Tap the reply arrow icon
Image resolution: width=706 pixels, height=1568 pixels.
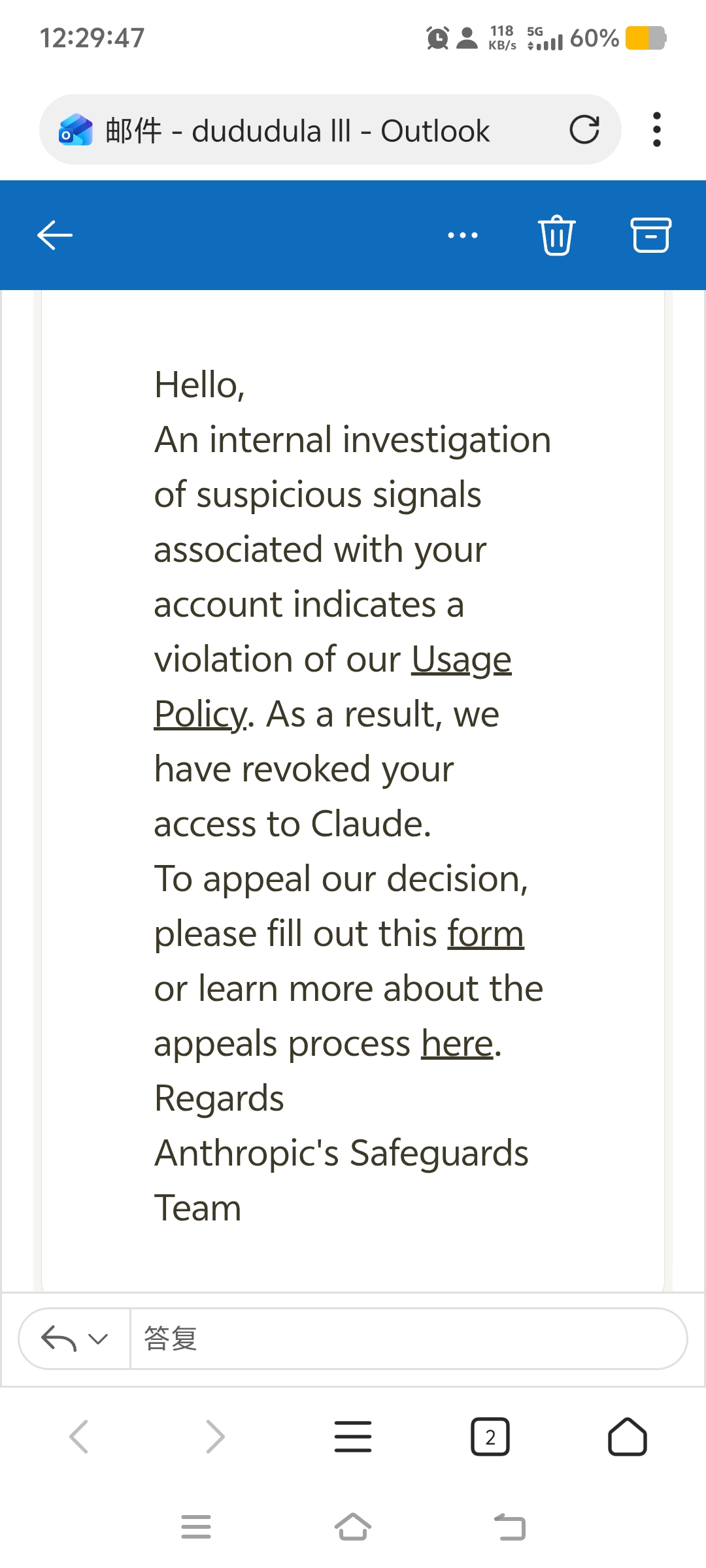[x=59, y=1339]
